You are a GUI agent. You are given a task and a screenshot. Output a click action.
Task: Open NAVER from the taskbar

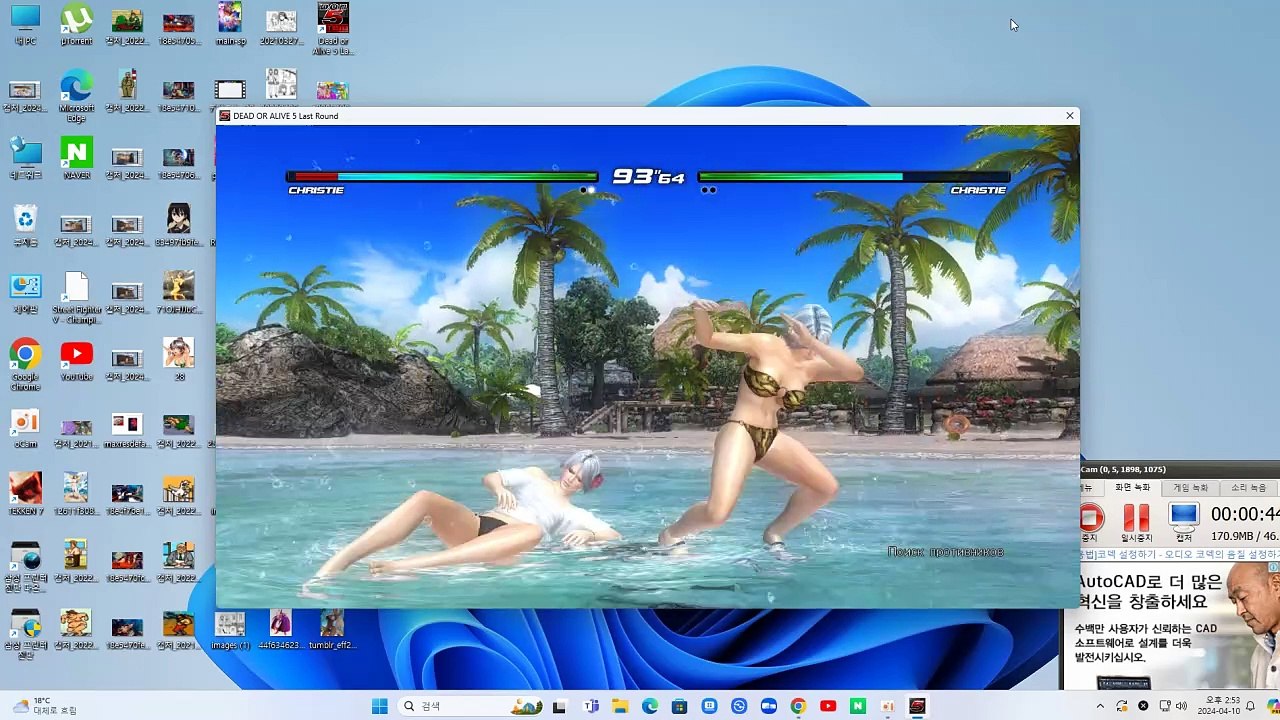pos(858,706)
